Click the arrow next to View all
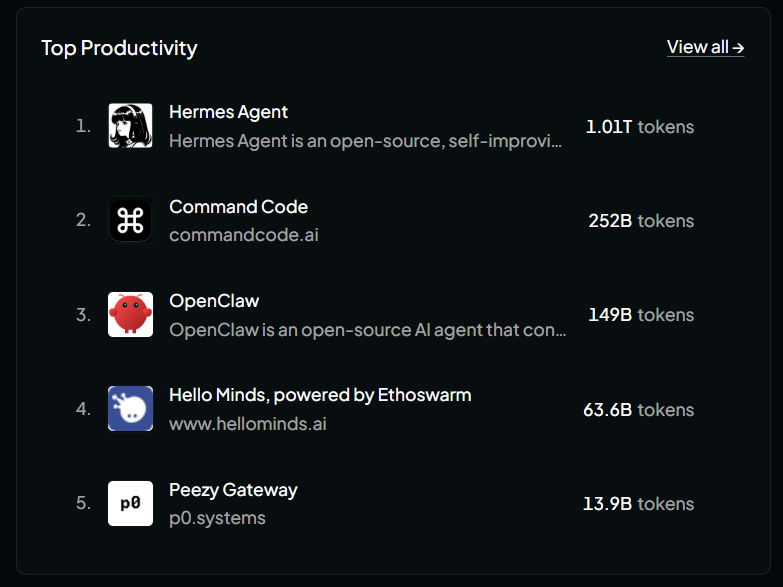 pyautogui.click(x=738, y=48)
